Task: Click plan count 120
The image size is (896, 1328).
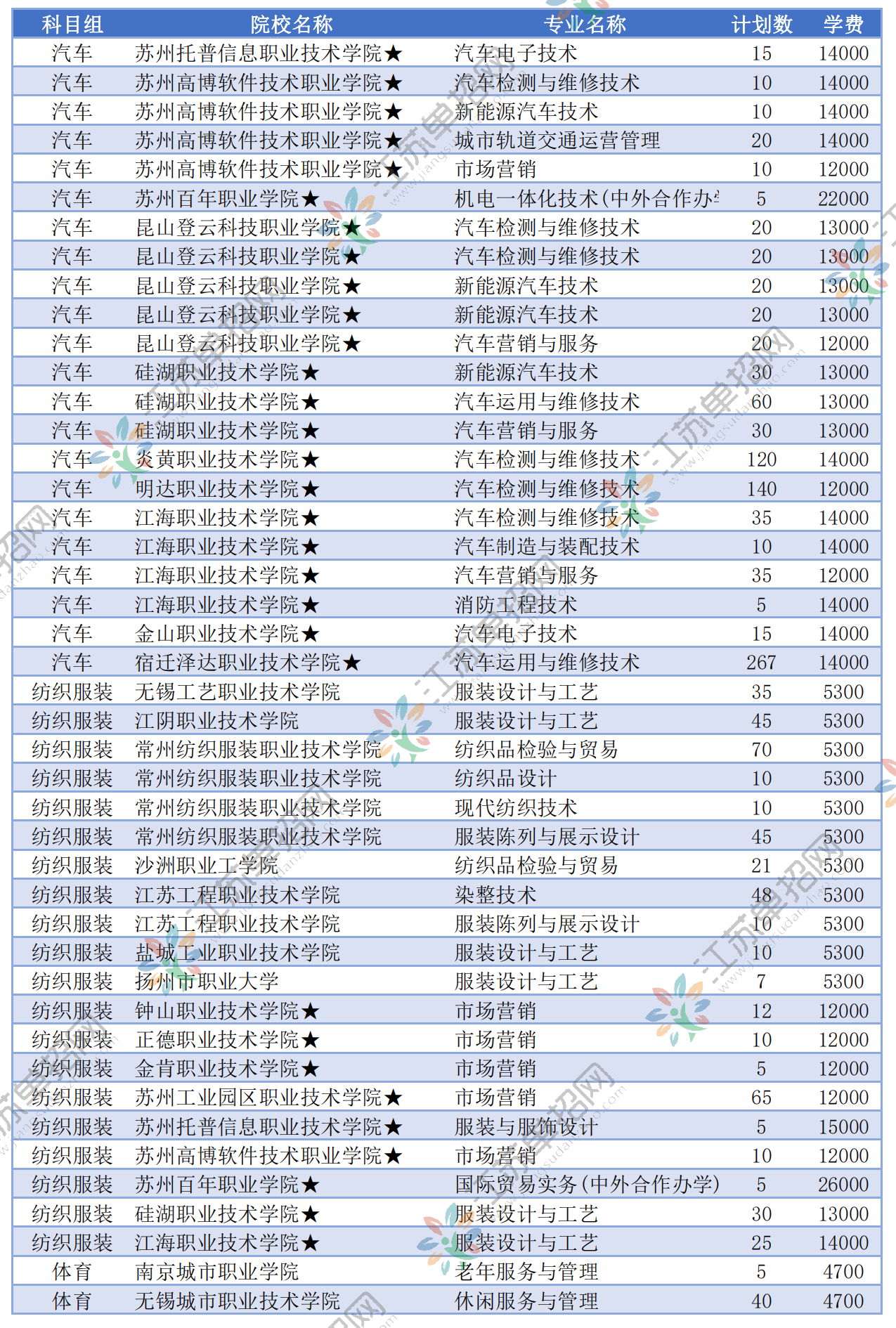Action: (x=762, y=460)
